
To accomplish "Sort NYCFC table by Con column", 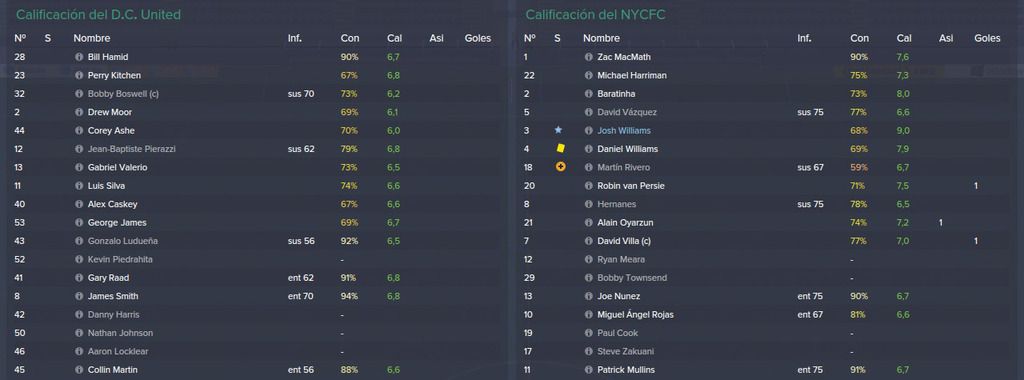I will tap(859, 39).
